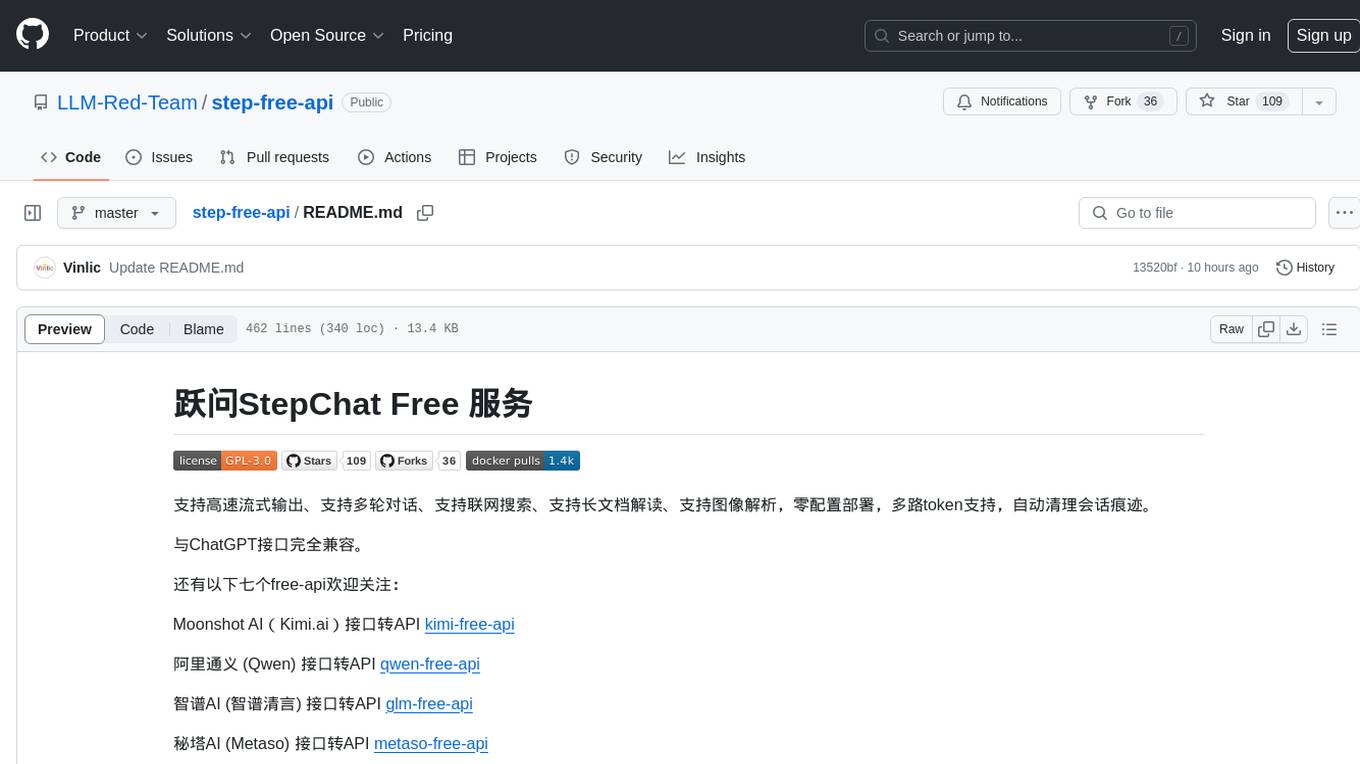This screenshot has width=1360, height=764.
Task: Click the search magnifier icon in header
Action: (882, 36)
